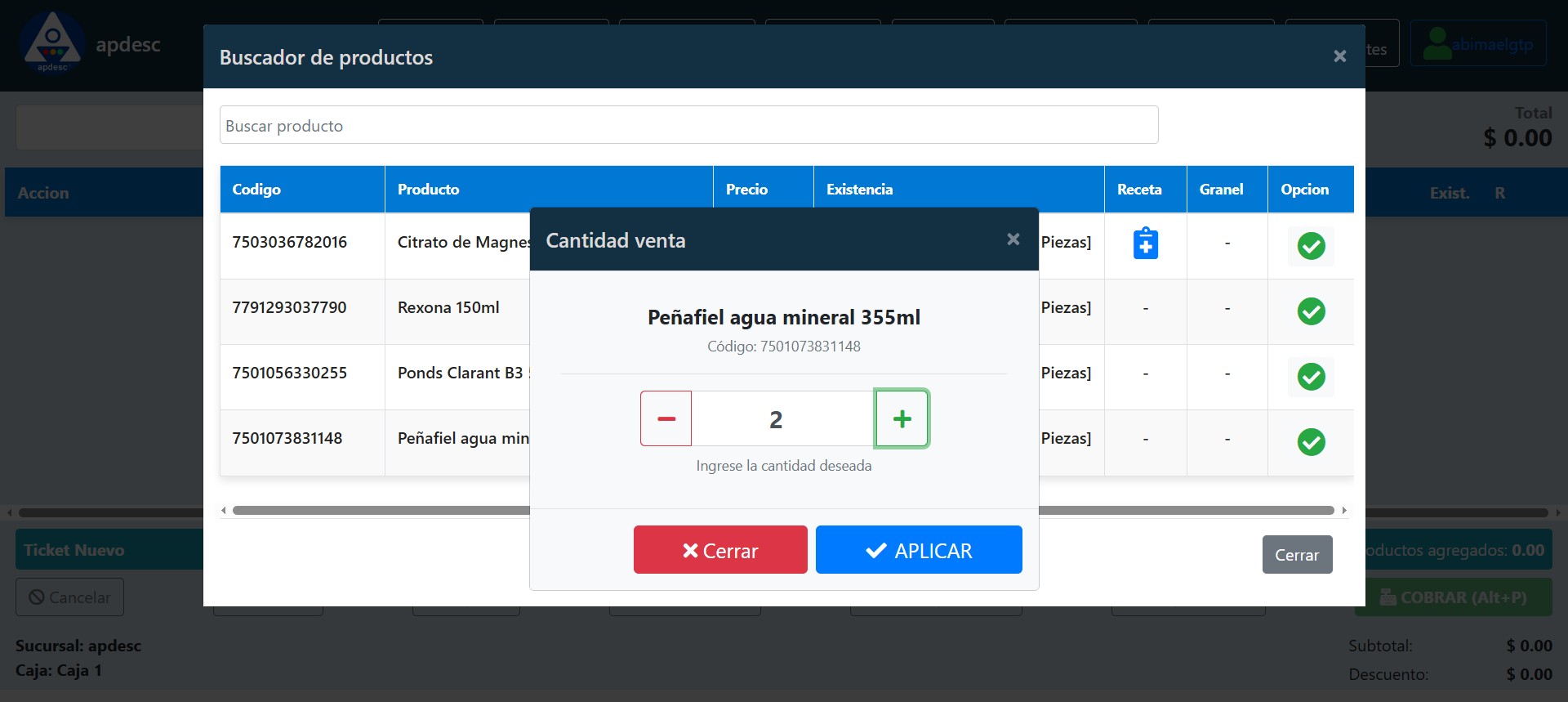Viewport: 1568px width, 702px height.
Task: Click the Sucursal: apdesc text
Action: (78, 646)
